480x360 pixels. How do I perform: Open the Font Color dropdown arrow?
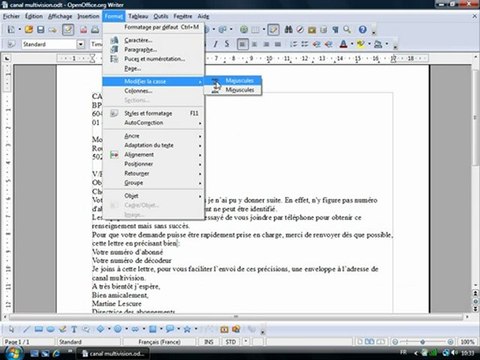352,44
